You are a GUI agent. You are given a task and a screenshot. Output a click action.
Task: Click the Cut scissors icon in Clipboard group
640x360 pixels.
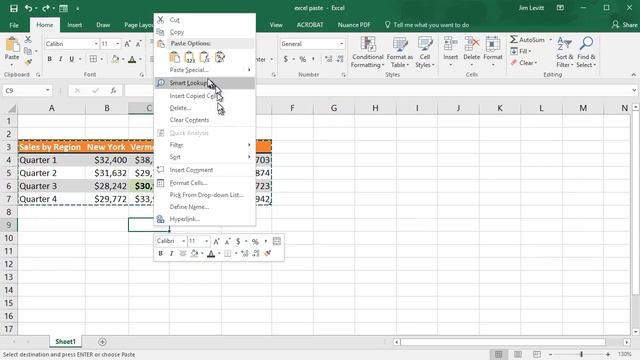28,40
